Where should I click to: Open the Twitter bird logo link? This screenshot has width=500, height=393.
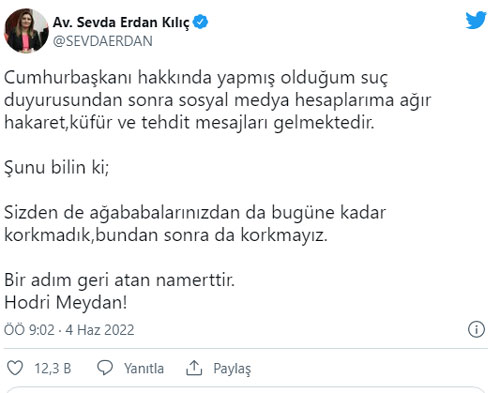(x=476, y=20)
